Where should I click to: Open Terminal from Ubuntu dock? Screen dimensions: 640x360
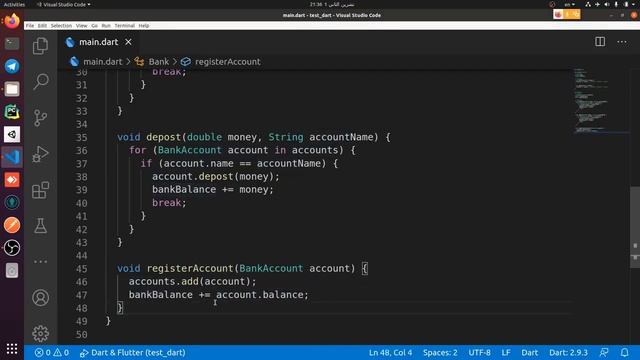pos(12,43)
